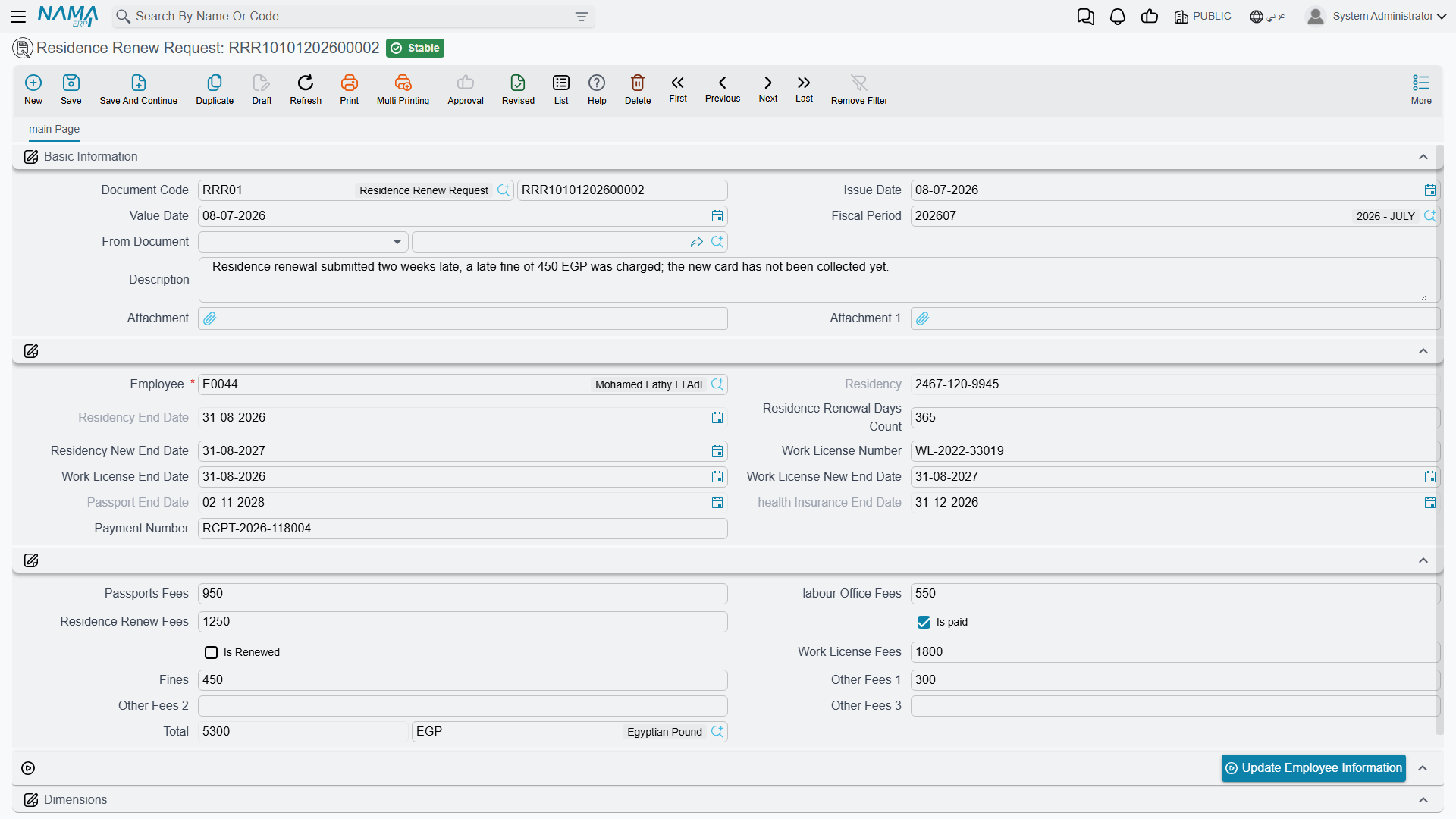1456x819 pixels.
Task: Click Remove Filter icon
Action: [x=859, y=89]
